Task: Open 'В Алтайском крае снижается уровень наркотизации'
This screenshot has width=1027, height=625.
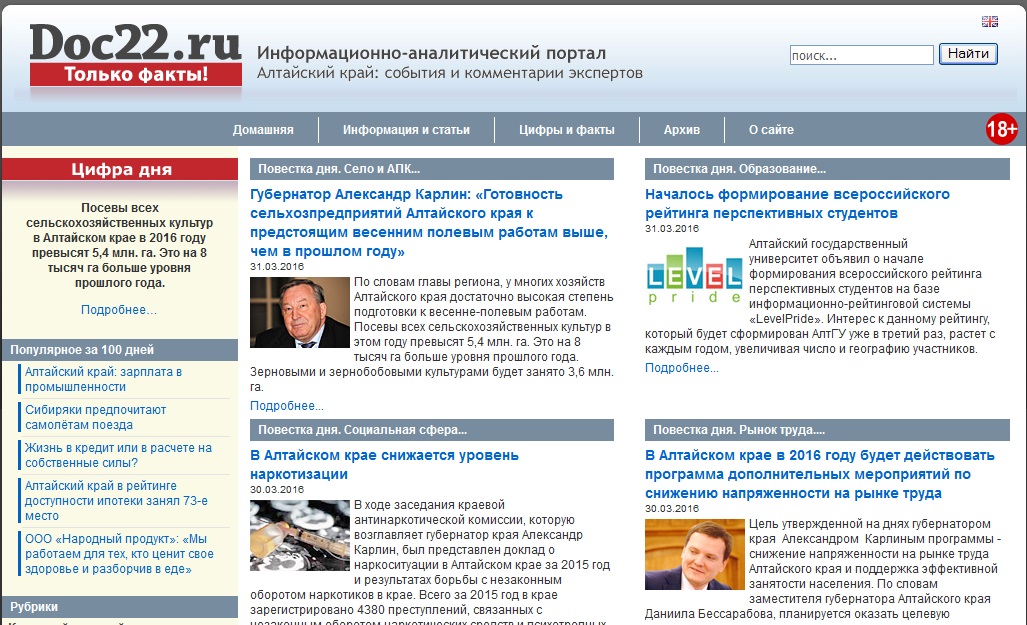Action: (x=384, y=465)
